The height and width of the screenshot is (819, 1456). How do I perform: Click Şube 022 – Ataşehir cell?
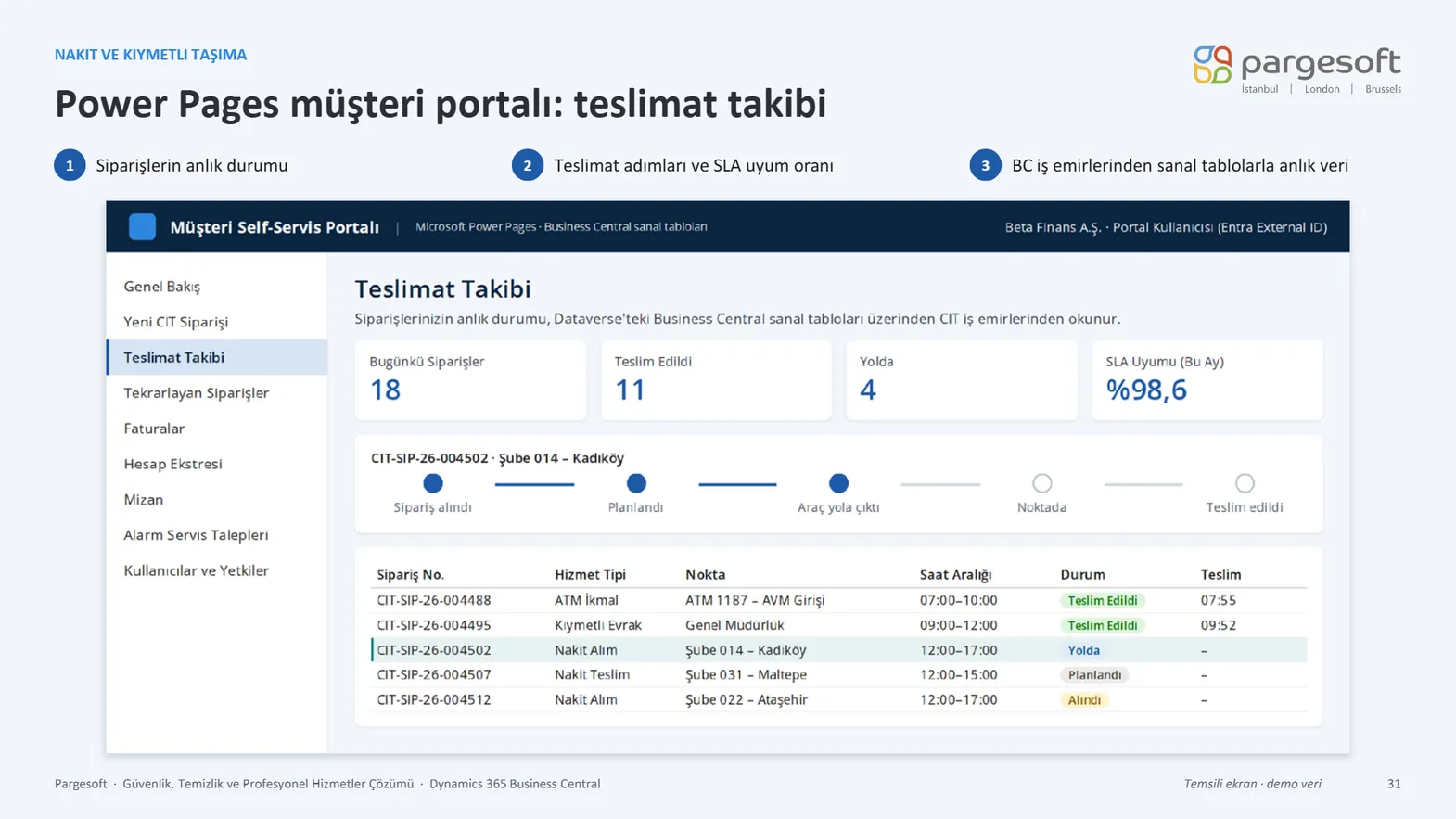tap(747, 700)
